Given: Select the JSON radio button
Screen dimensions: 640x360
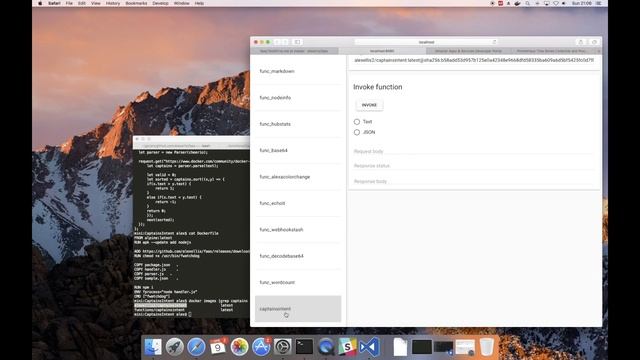Looking at the screenshot, I should coord(357,132).
